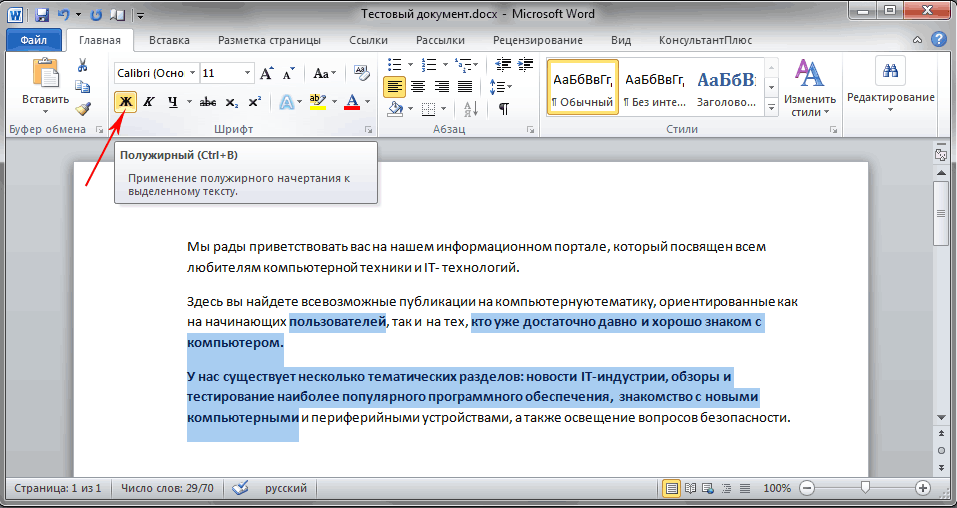
Task: Apply subscript formatting
Action: pos(232,103)
